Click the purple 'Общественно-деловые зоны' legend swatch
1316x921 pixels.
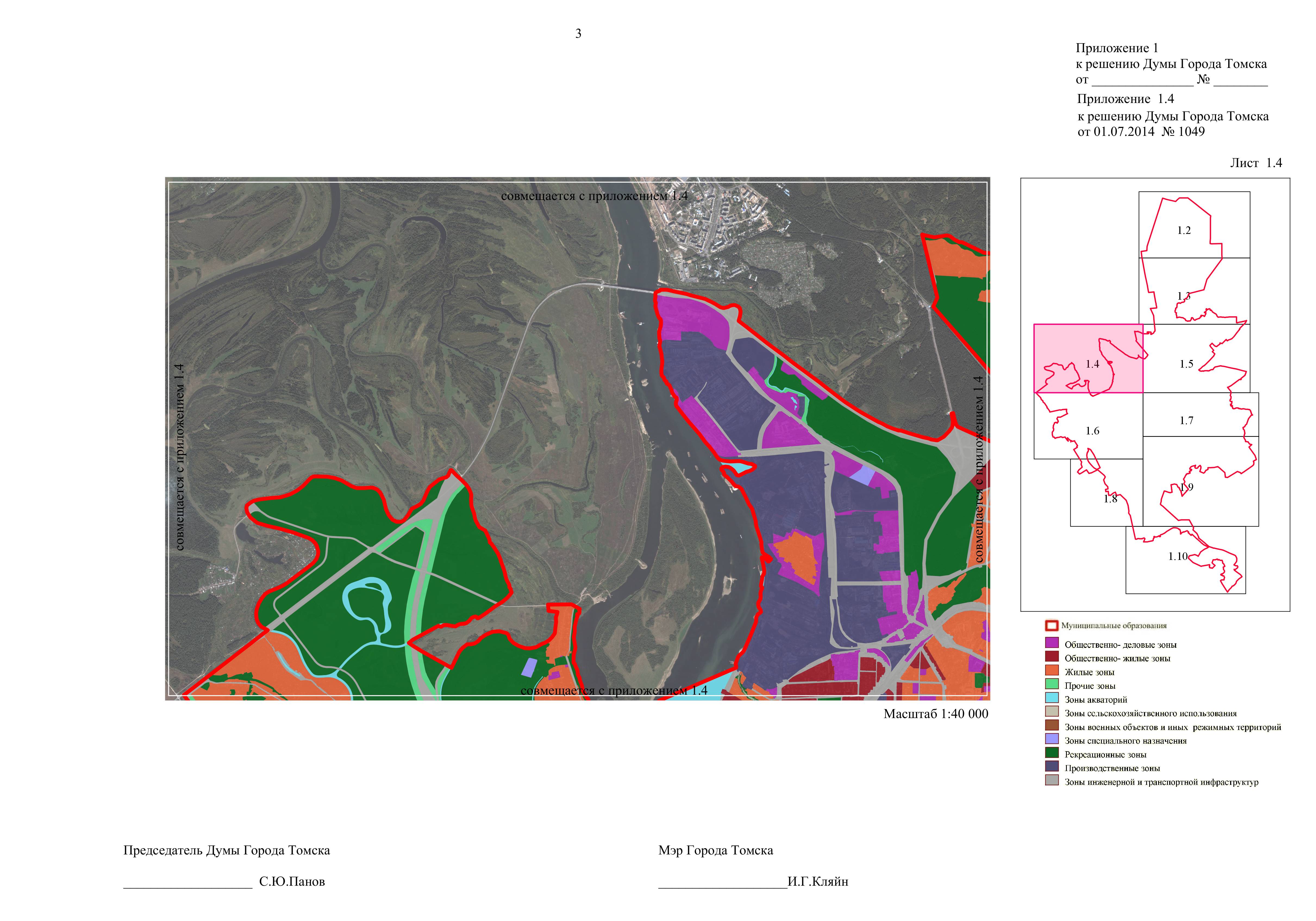pyautogui.click(x=1052, y=643)
